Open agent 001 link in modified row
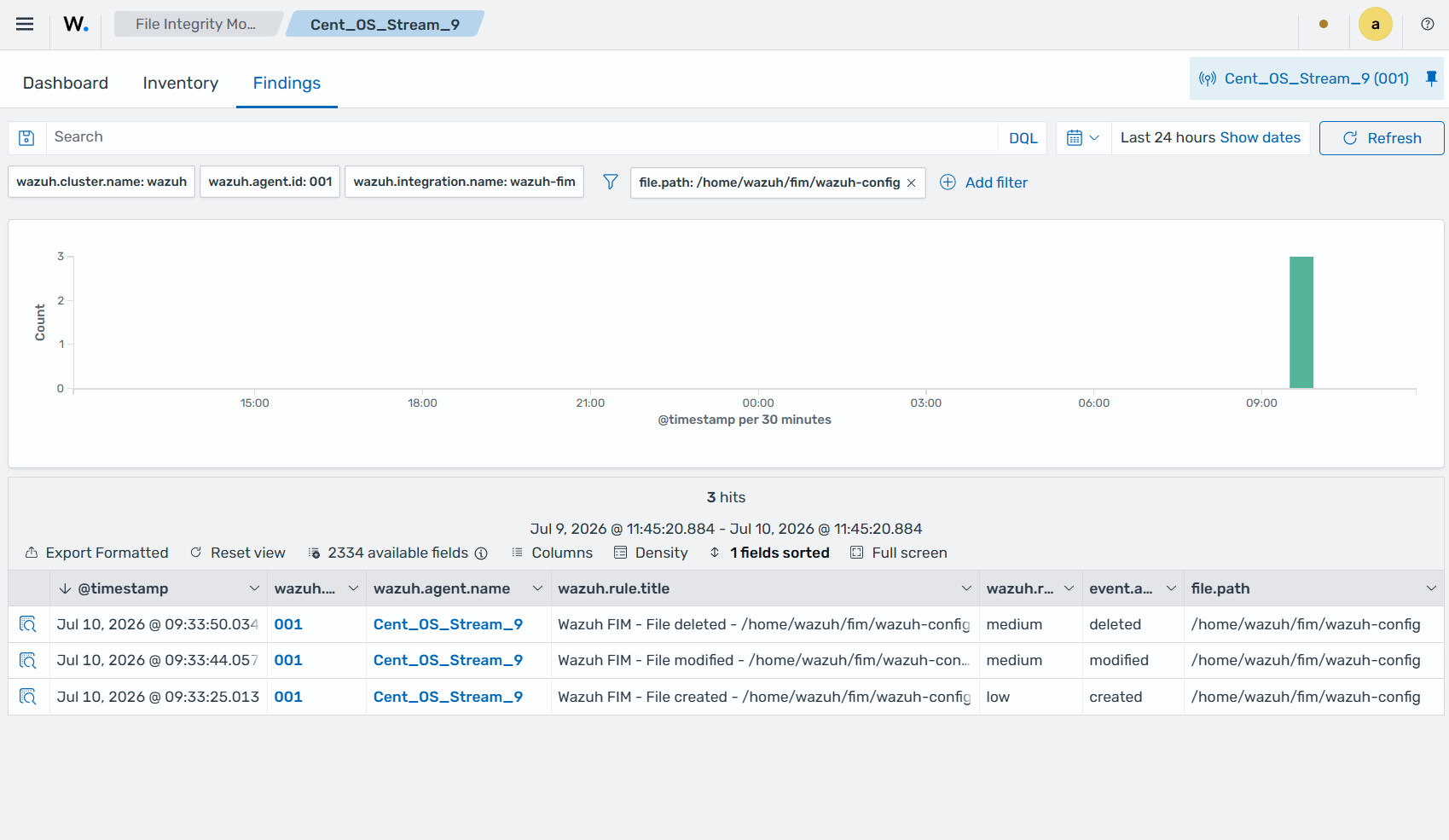 click(x=288, y=660)
